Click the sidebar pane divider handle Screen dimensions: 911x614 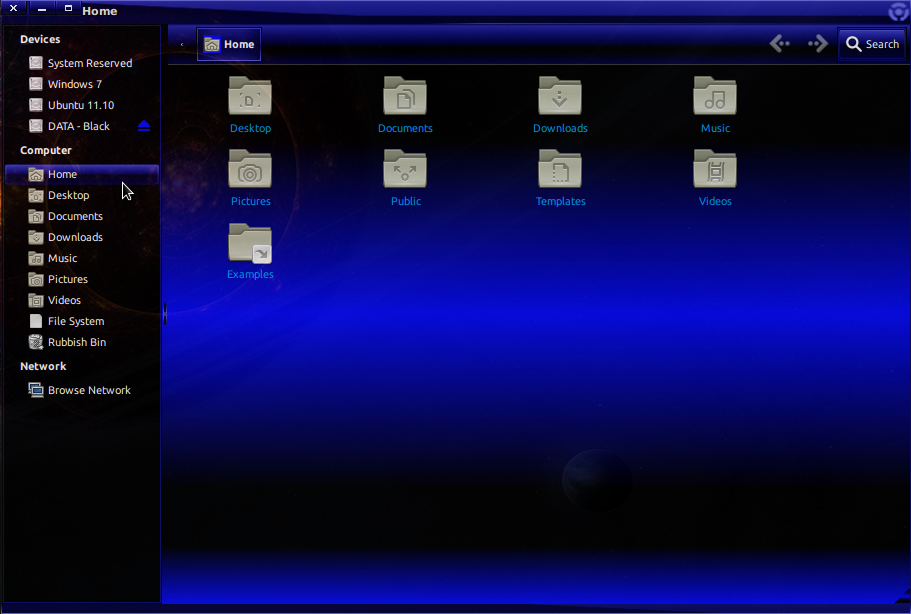coord(164,314)
